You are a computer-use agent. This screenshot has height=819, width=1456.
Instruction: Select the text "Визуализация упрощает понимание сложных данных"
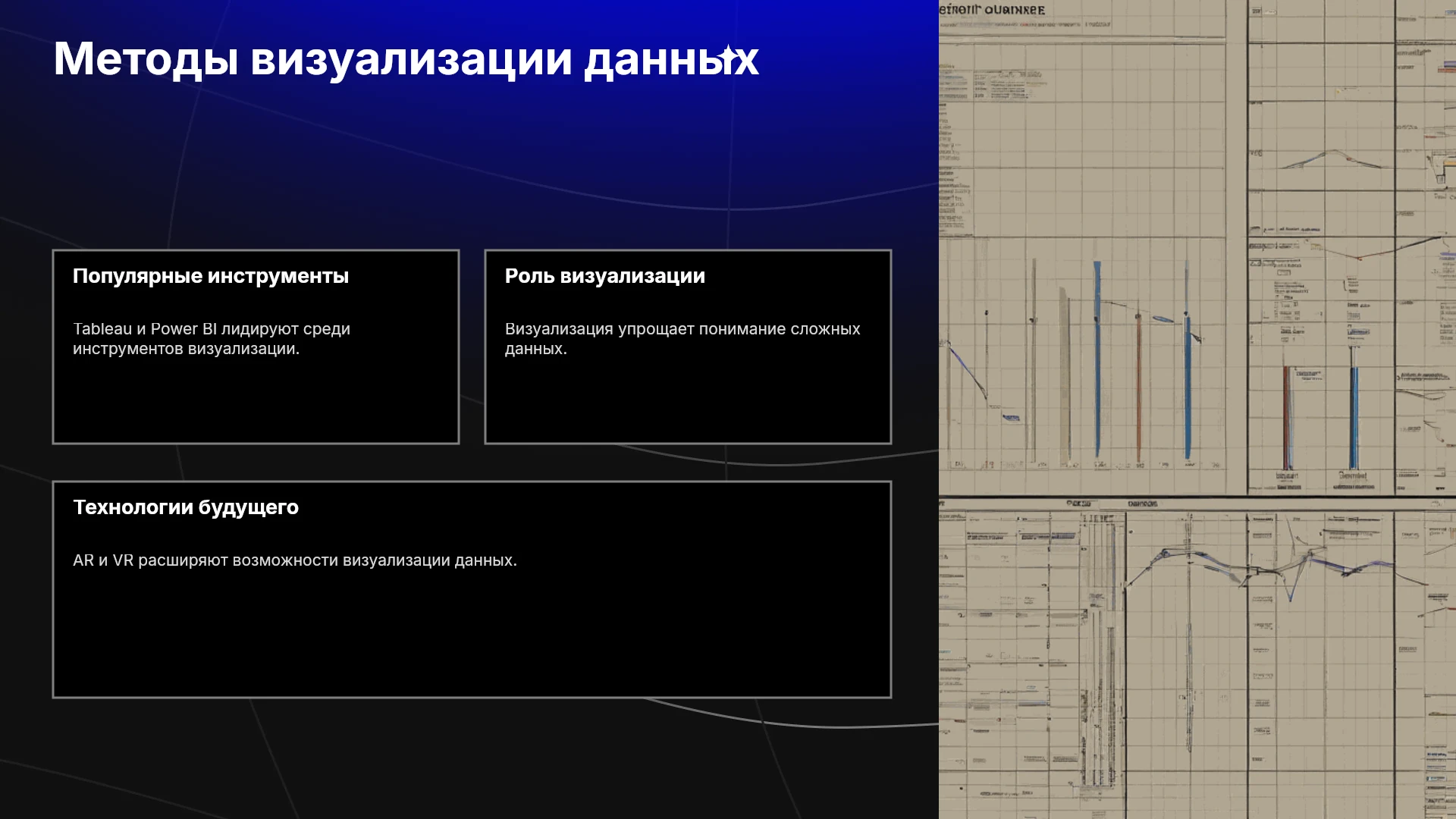click(x=682, y=339)
